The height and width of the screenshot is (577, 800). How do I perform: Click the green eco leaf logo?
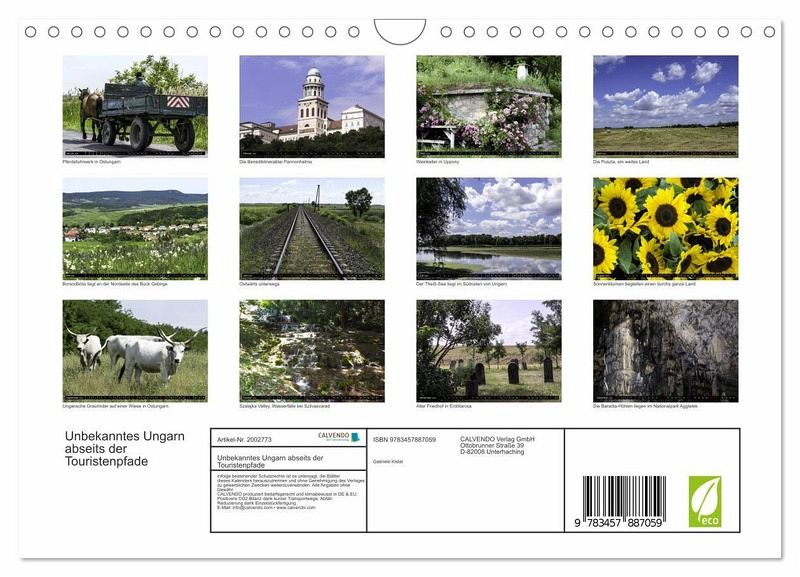click(705, 501)
